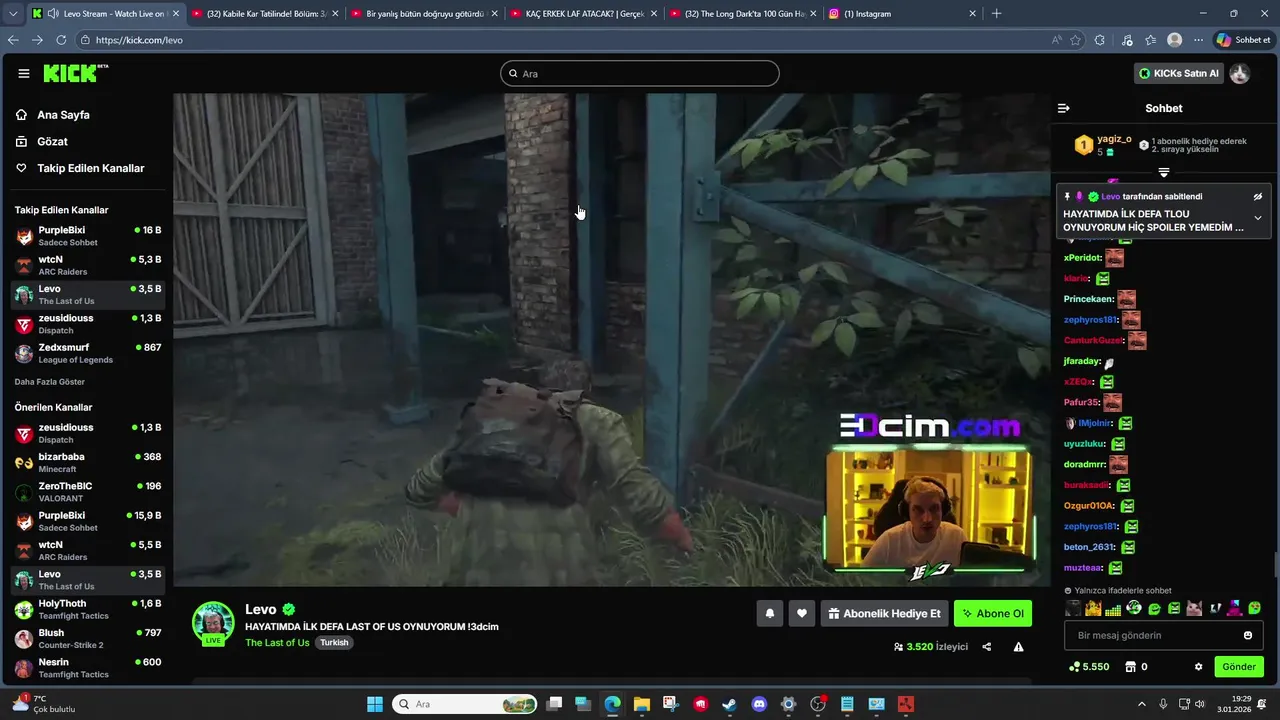This screenshot has width=1280, height=720.
Task: Open HolyThoth Teamfight Tactics channel
Action: [88, 609]
